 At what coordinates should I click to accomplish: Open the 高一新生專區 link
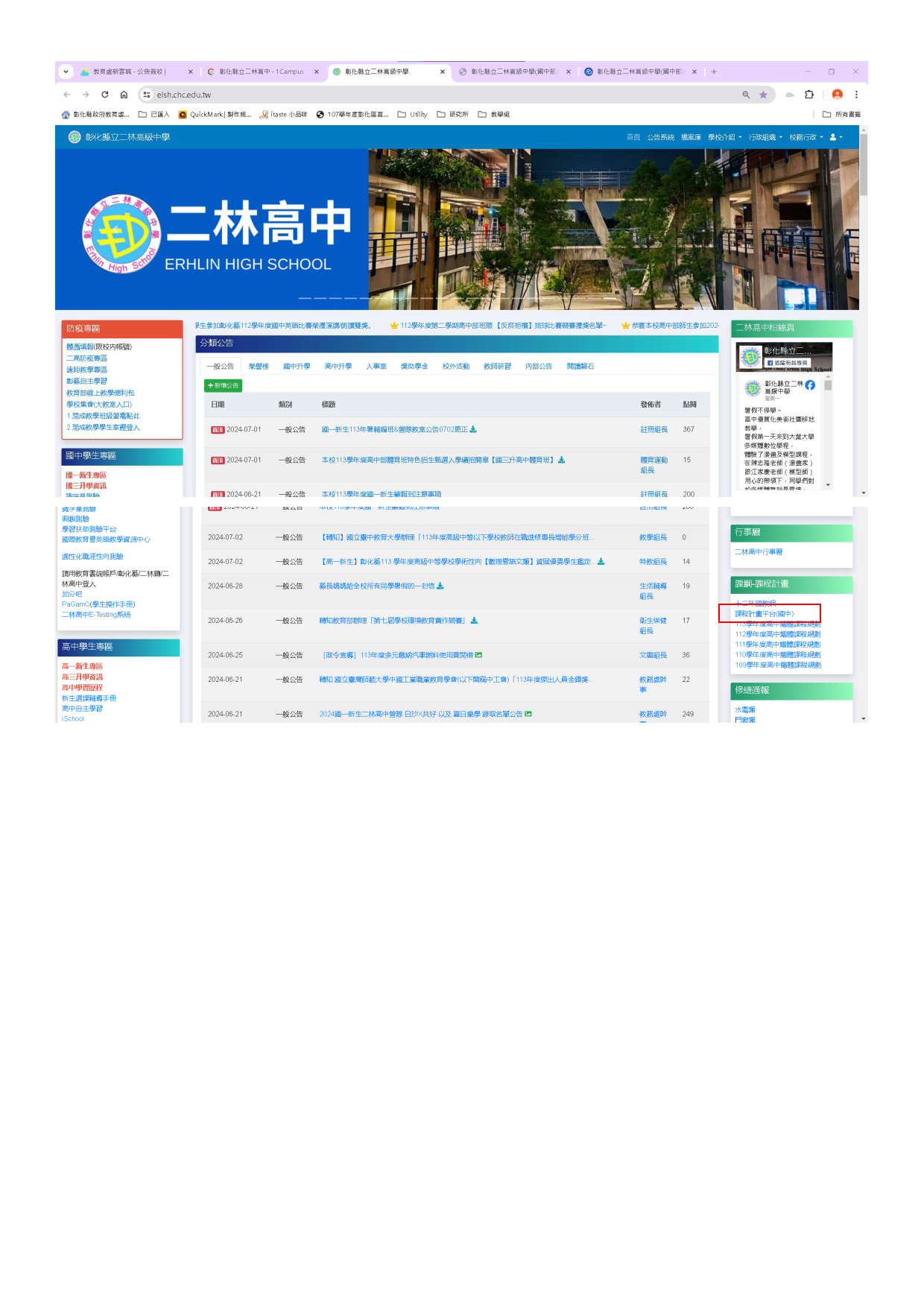click(x=82, y=666)
